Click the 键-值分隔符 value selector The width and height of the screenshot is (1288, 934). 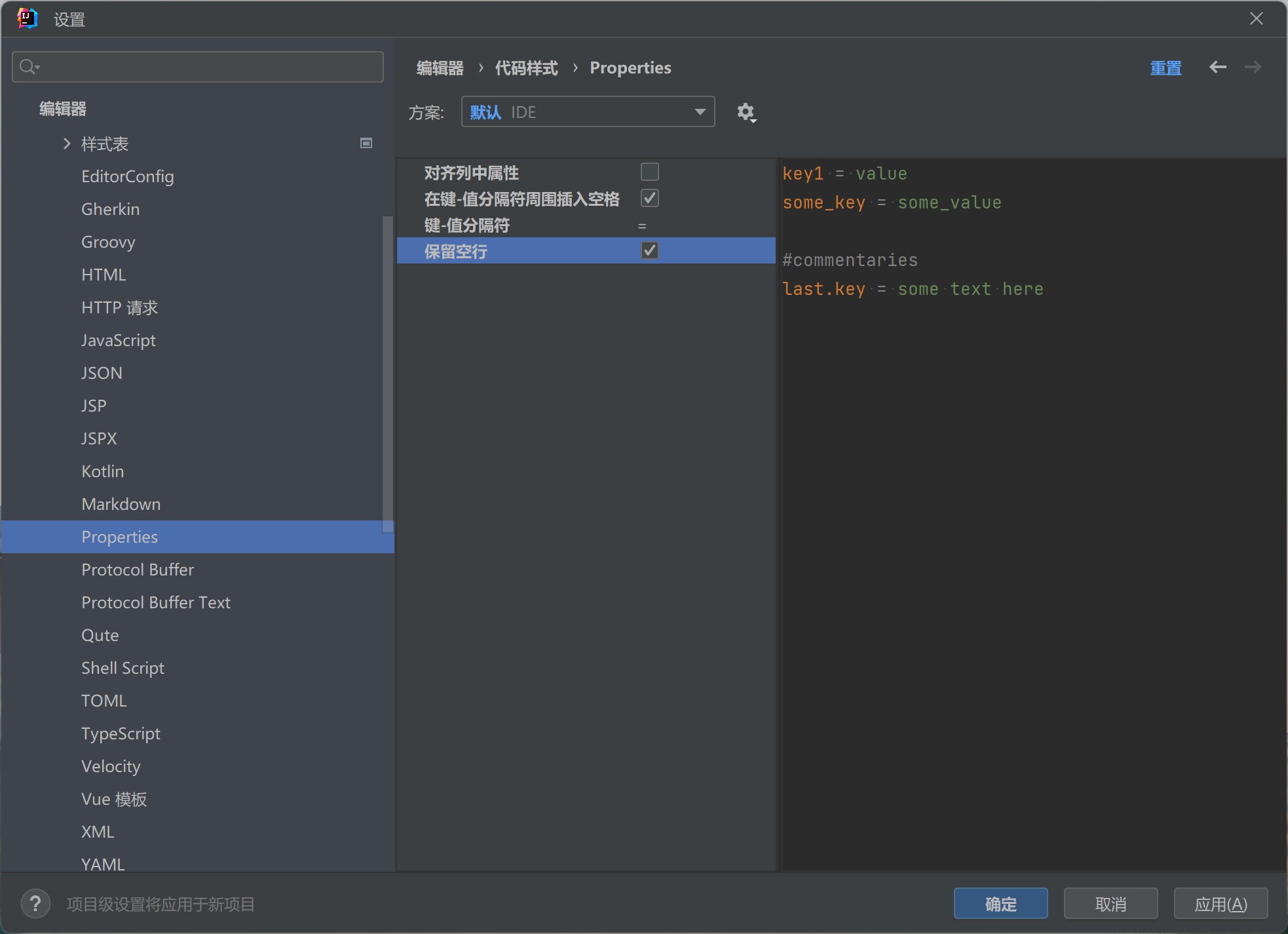click(642, 225)
